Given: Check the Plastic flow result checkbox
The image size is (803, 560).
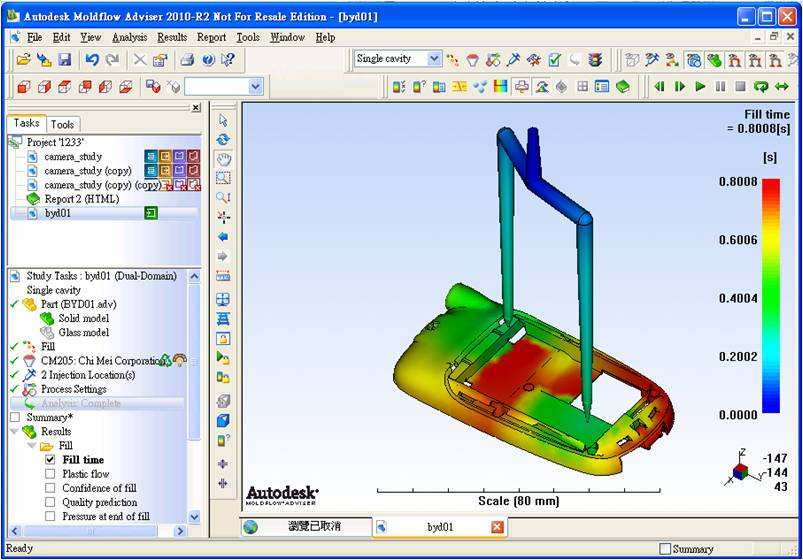Looking at the screenshot, I should pos(50,474).
